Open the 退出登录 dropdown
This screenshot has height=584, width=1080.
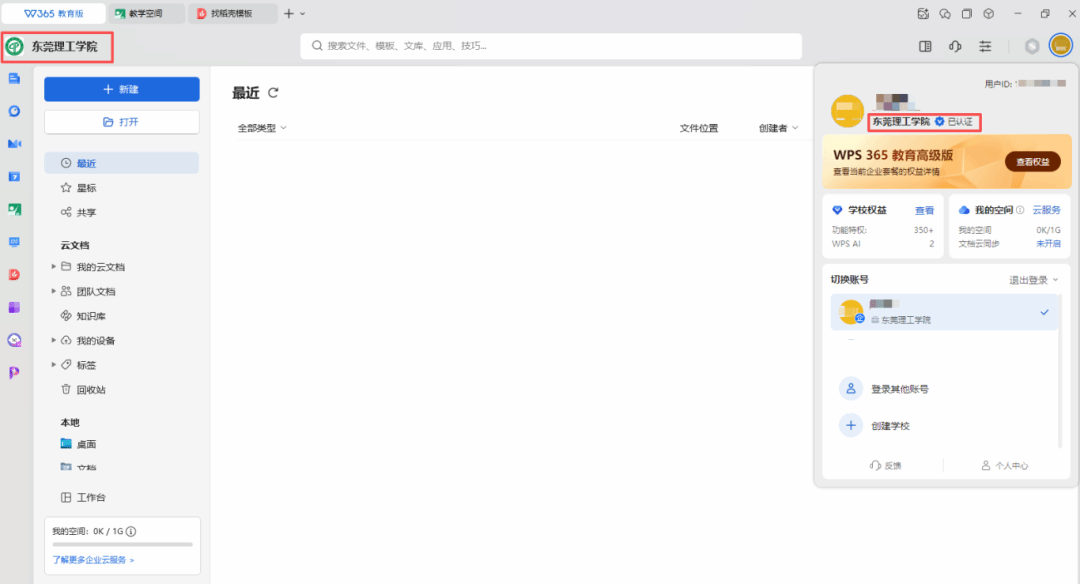[1033, 280]
